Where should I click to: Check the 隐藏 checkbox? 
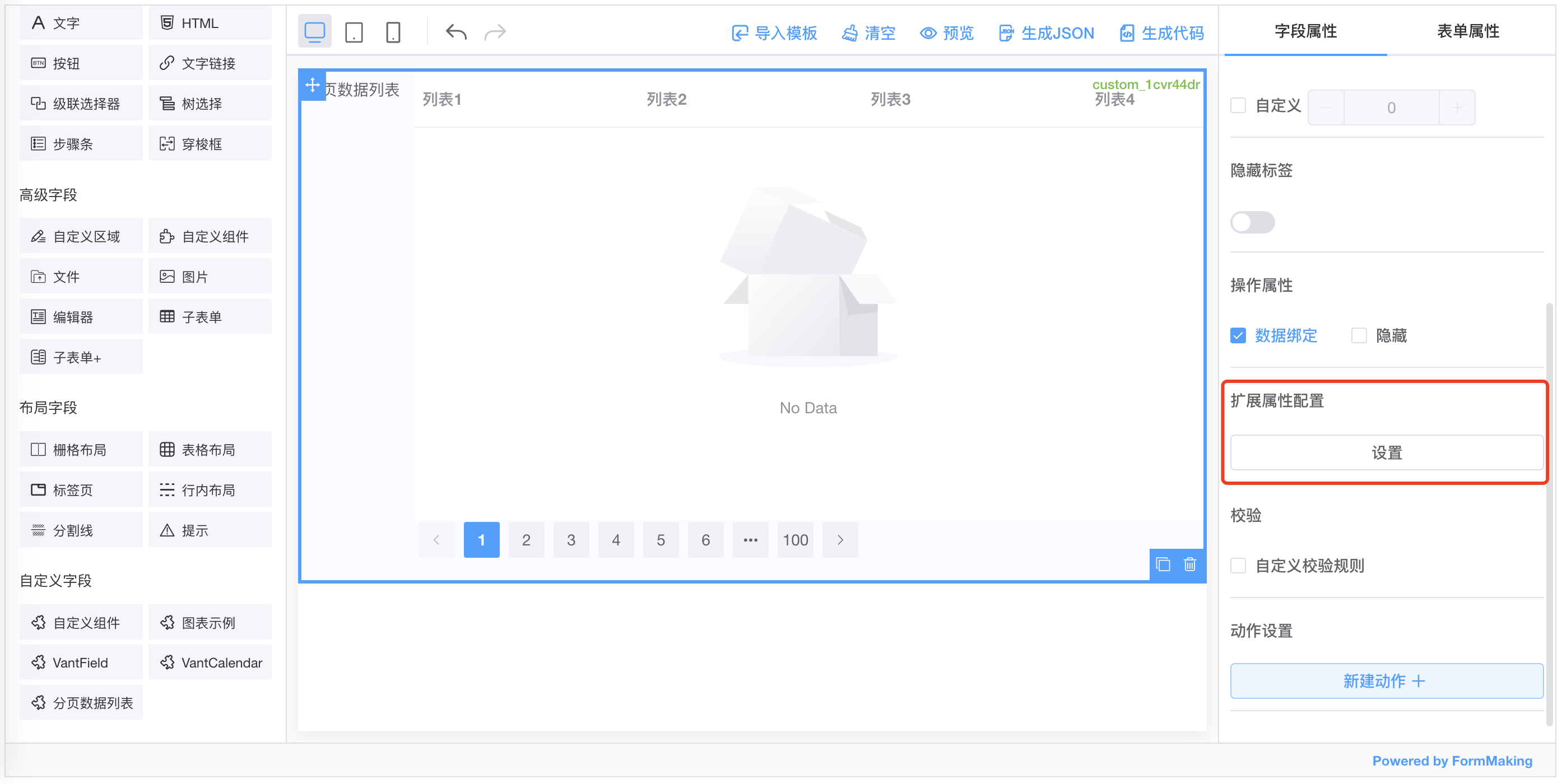1359,335
